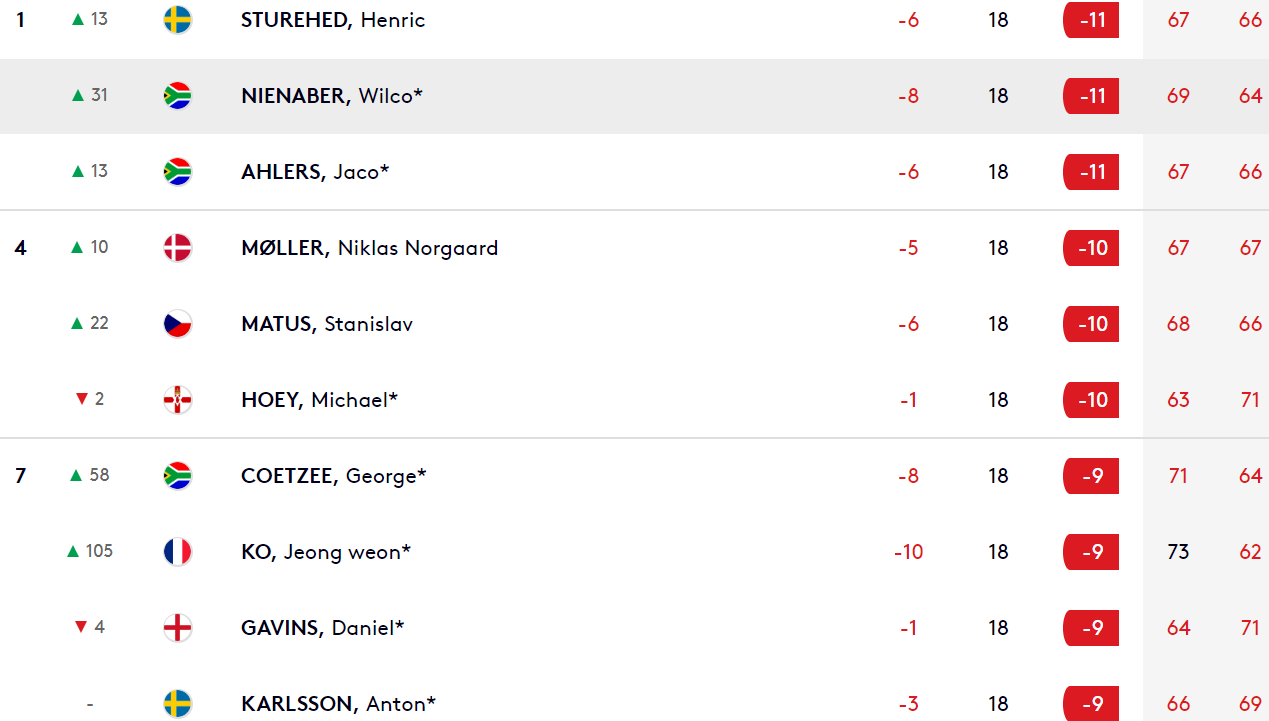1269x721 pixels.
Task: Open the NIENABER, Wilco row
Action: click(x=634, y=96)
